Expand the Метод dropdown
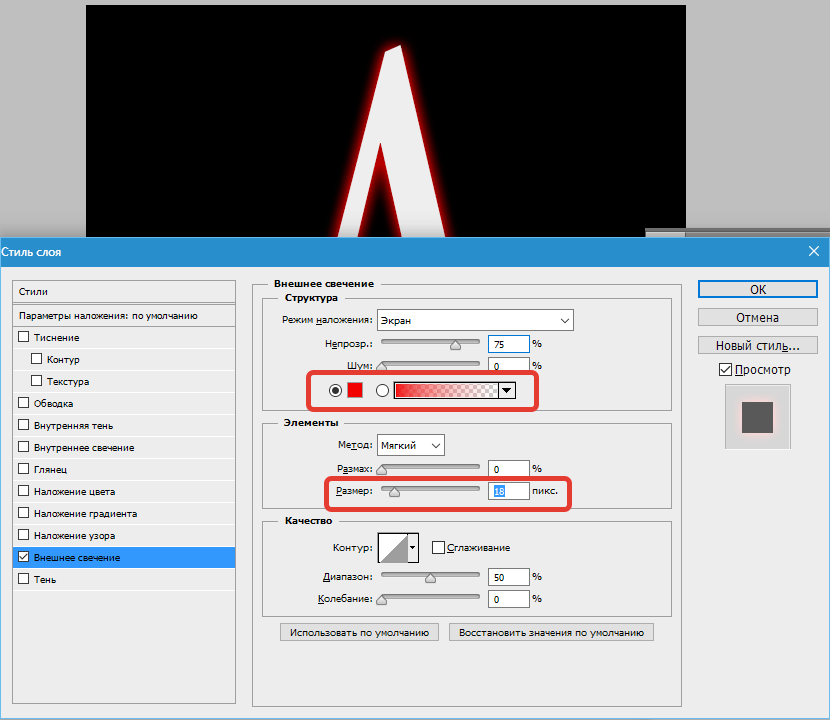 [411, 445]
